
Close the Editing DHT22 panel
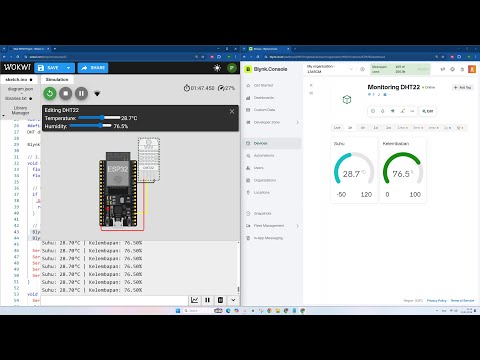pos(232,112)
